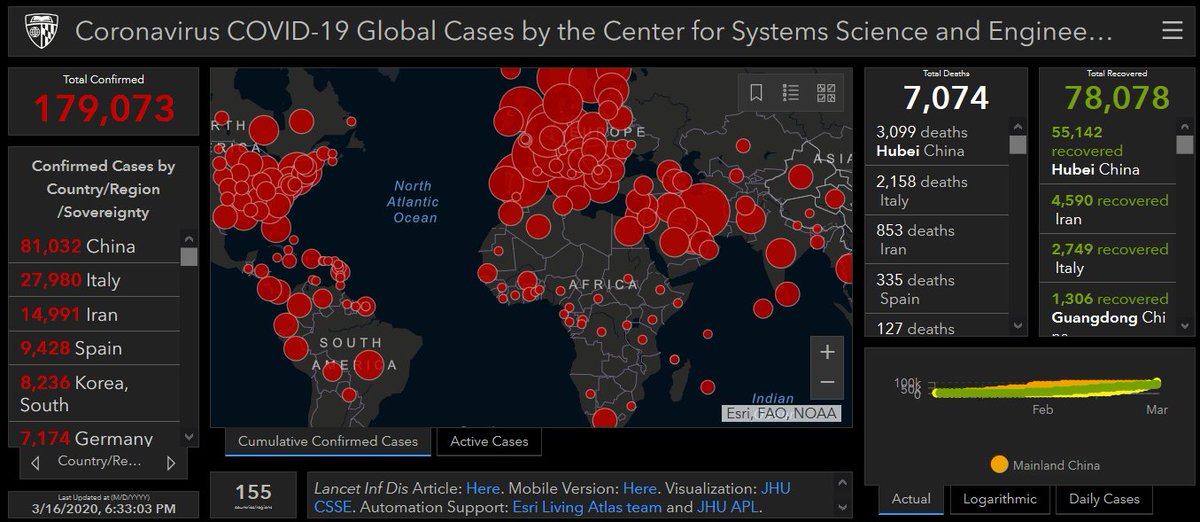Screen dimensions: 1200x522
Task: Open the map bookmarks icon
Action: [756, 93]
